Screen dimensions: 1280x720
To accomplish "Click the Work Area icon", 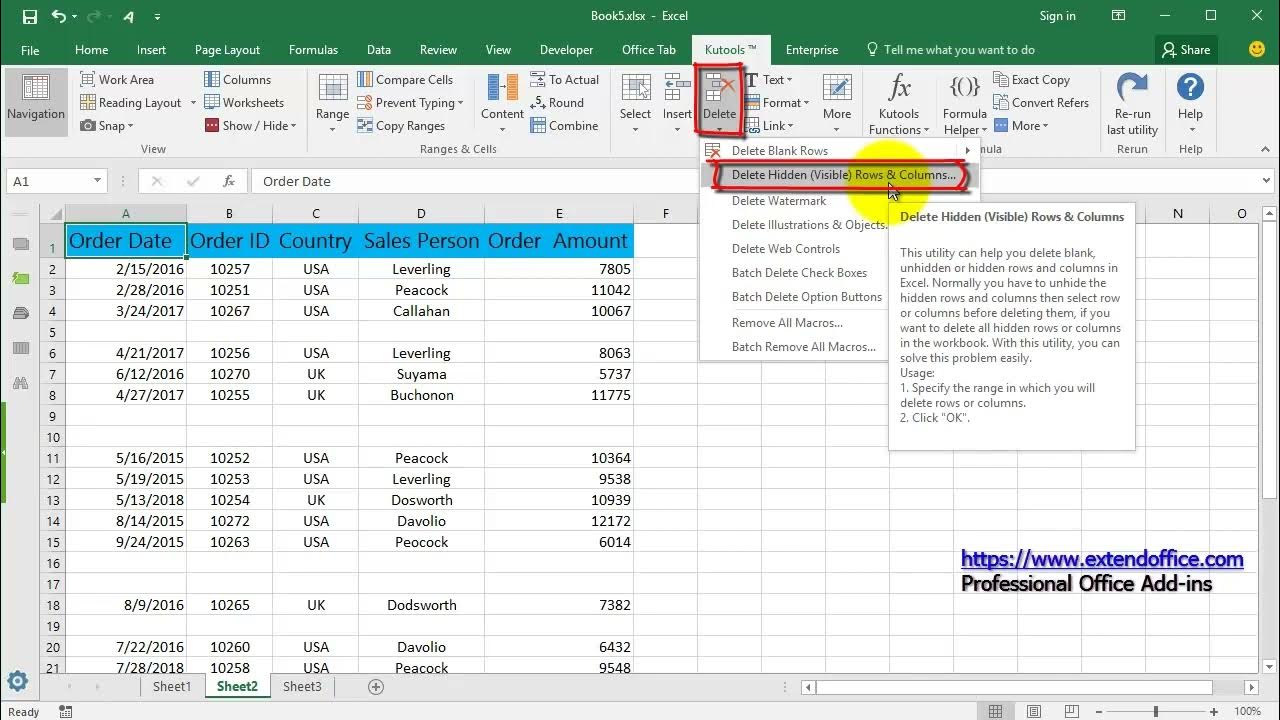I will (88, 80).
